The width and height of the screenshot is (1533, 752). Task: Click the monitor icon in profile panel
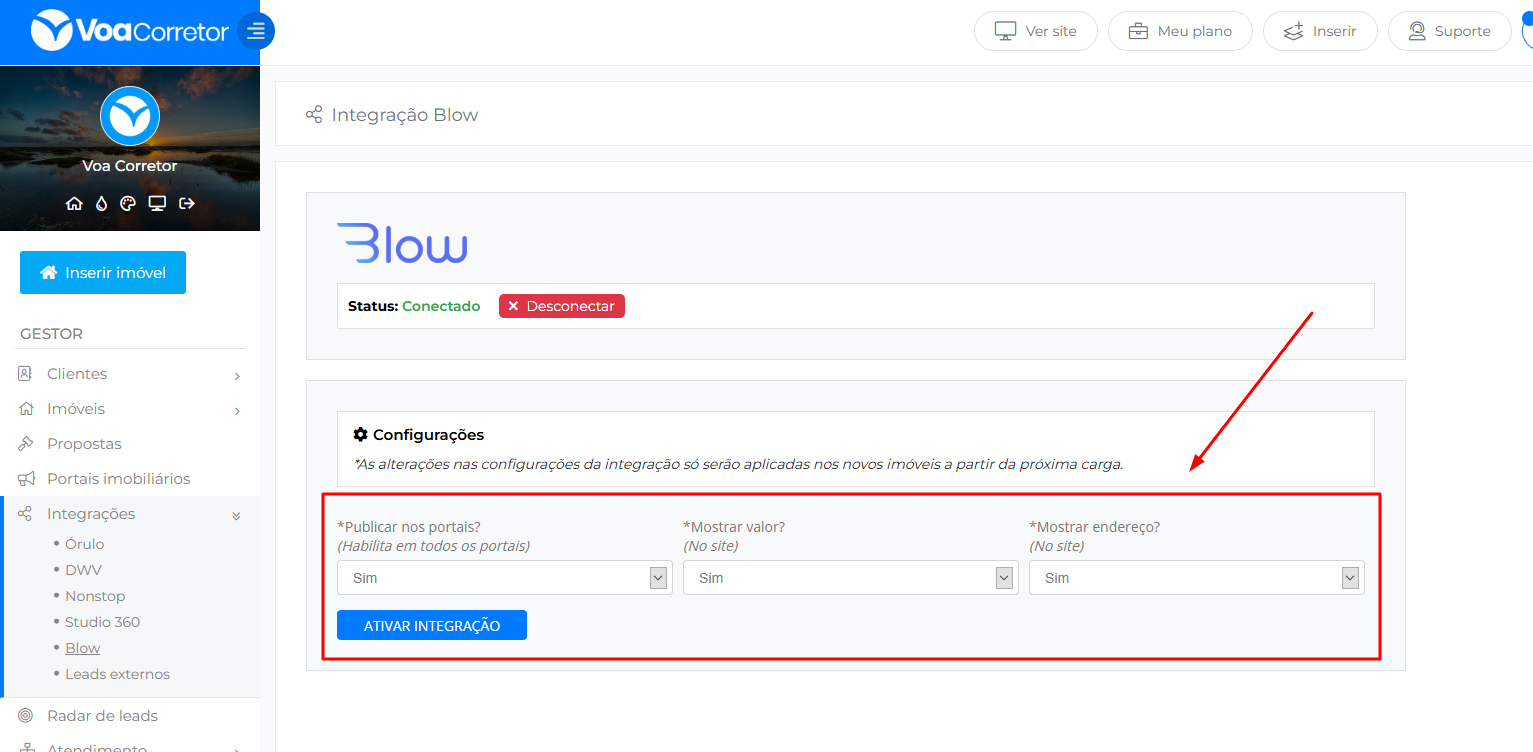click(157, 204)
